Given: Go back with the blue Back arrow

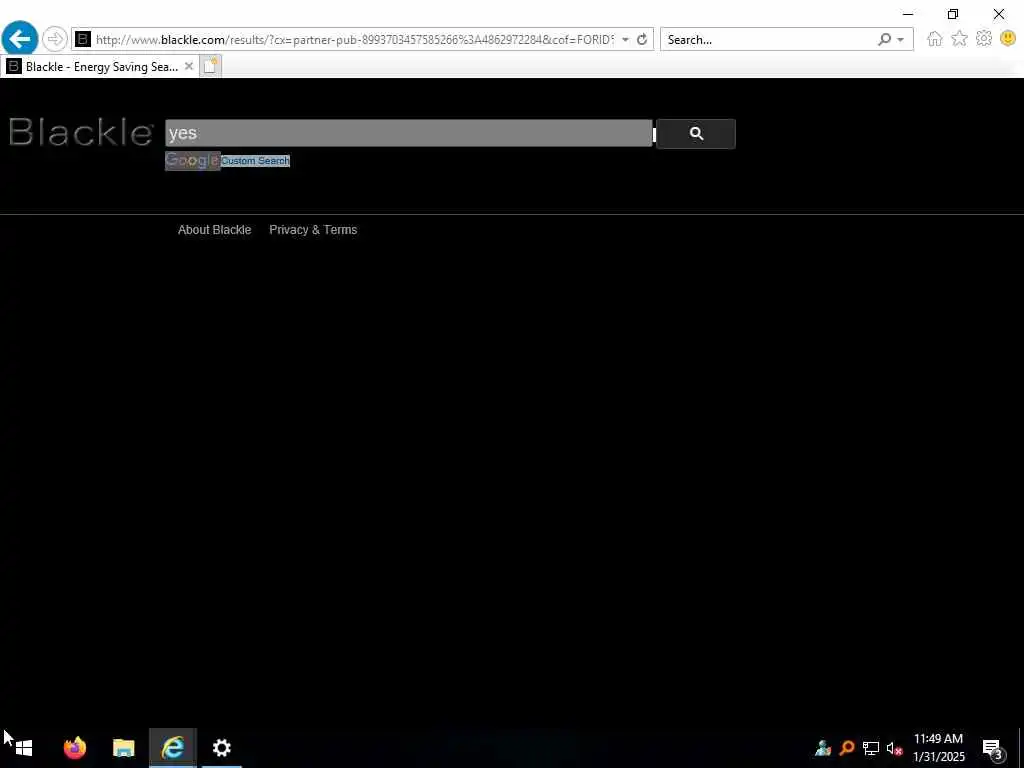Looking at the screenshot, I should coord(20,39).
